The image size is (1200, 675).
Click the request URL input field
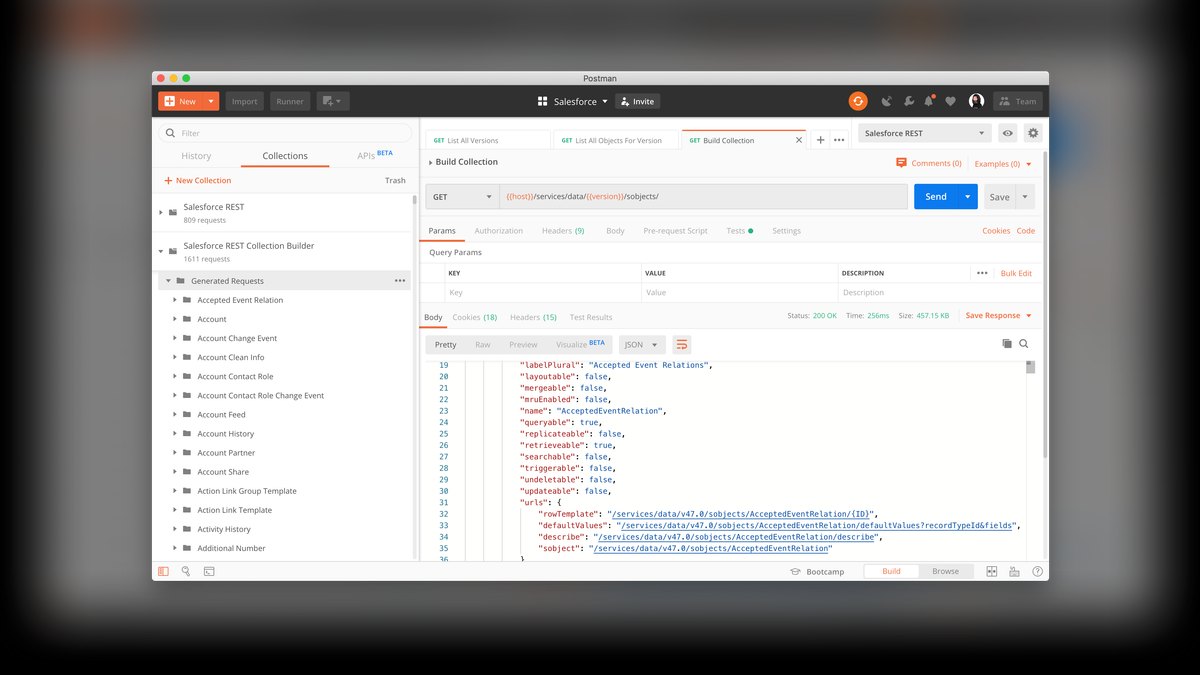704,197
